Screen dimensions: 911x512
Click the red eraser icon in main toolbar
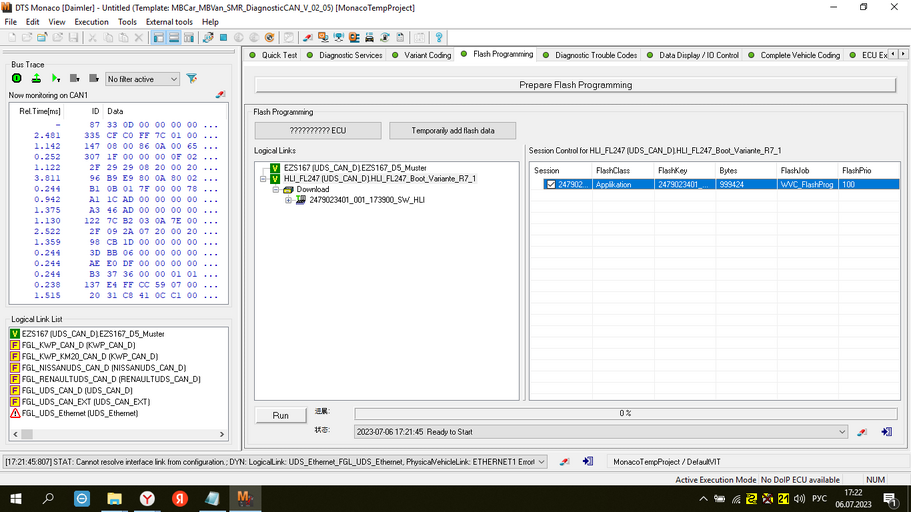307,38
